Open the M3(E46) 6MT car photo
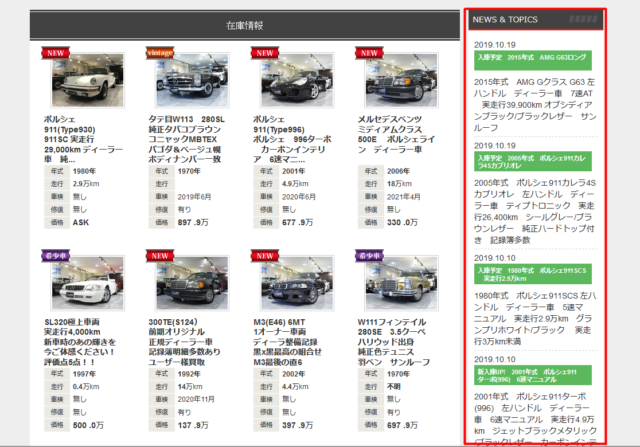640x447 pixels. [x=297, y=283]
